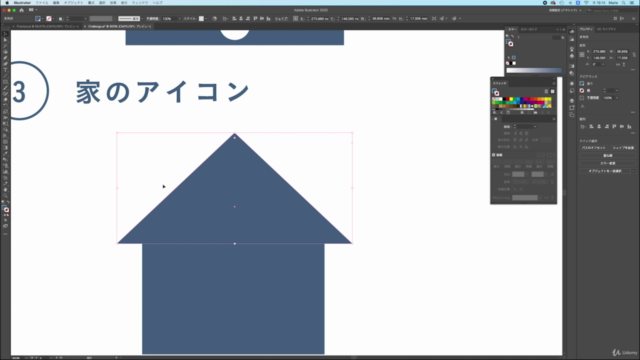Image resolution: width=640 pixels, height=360 pixels.
Task: Click Horizontal Align Left in control bar
Action: tap(234, 18)
